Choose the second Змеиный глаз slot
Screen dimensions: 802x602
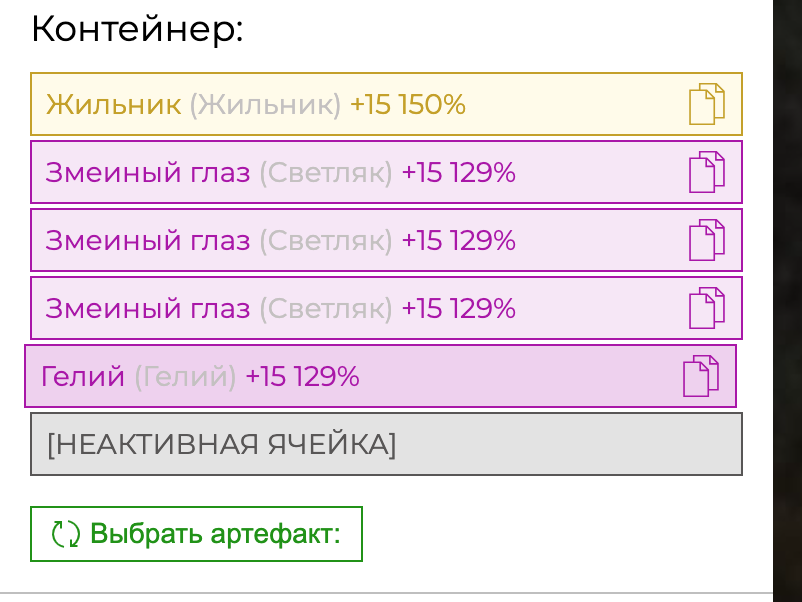(x=386, y=240)
